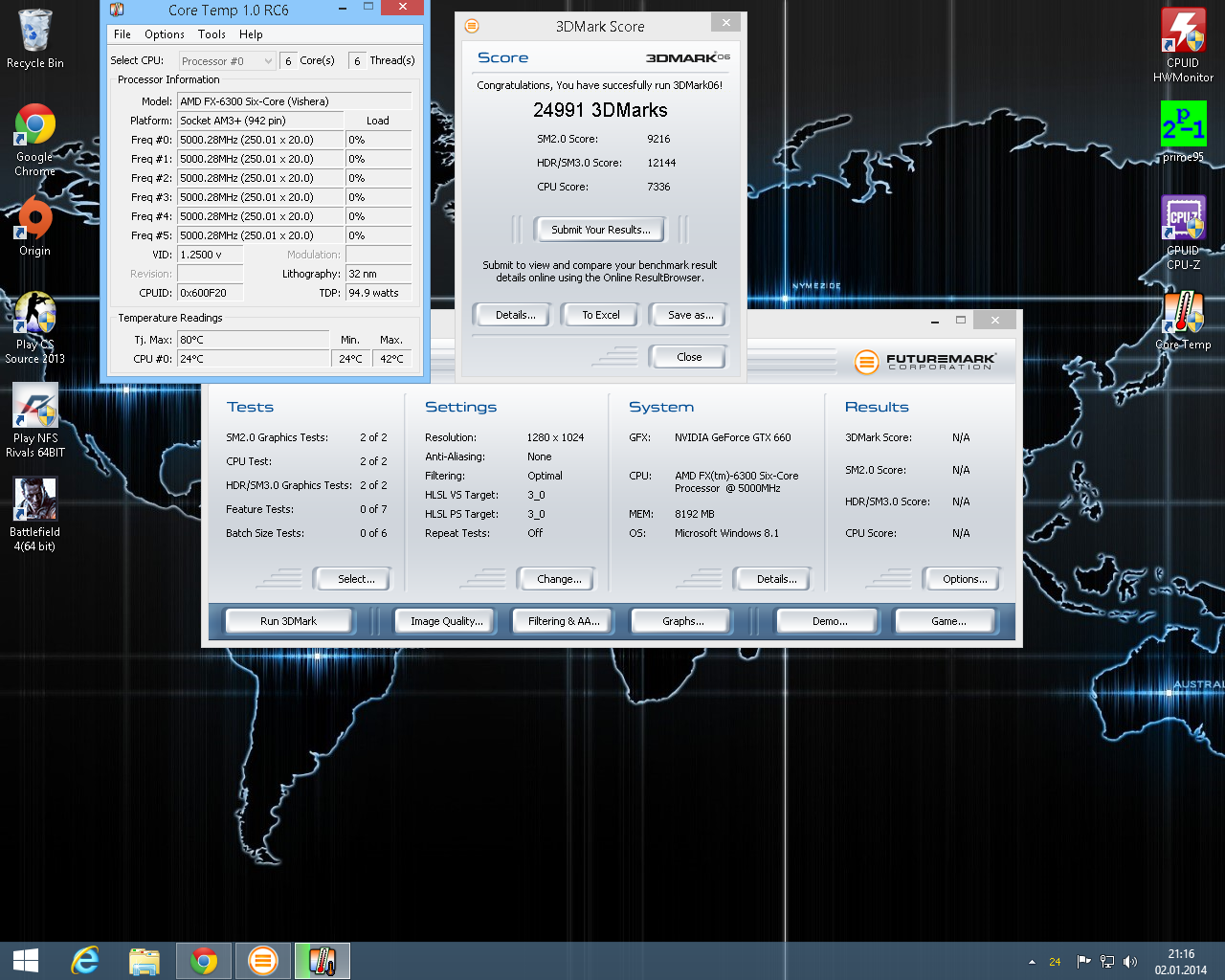1225x980 pixels.
Task: Close score dialog with Close button
Action: point(689,357)
